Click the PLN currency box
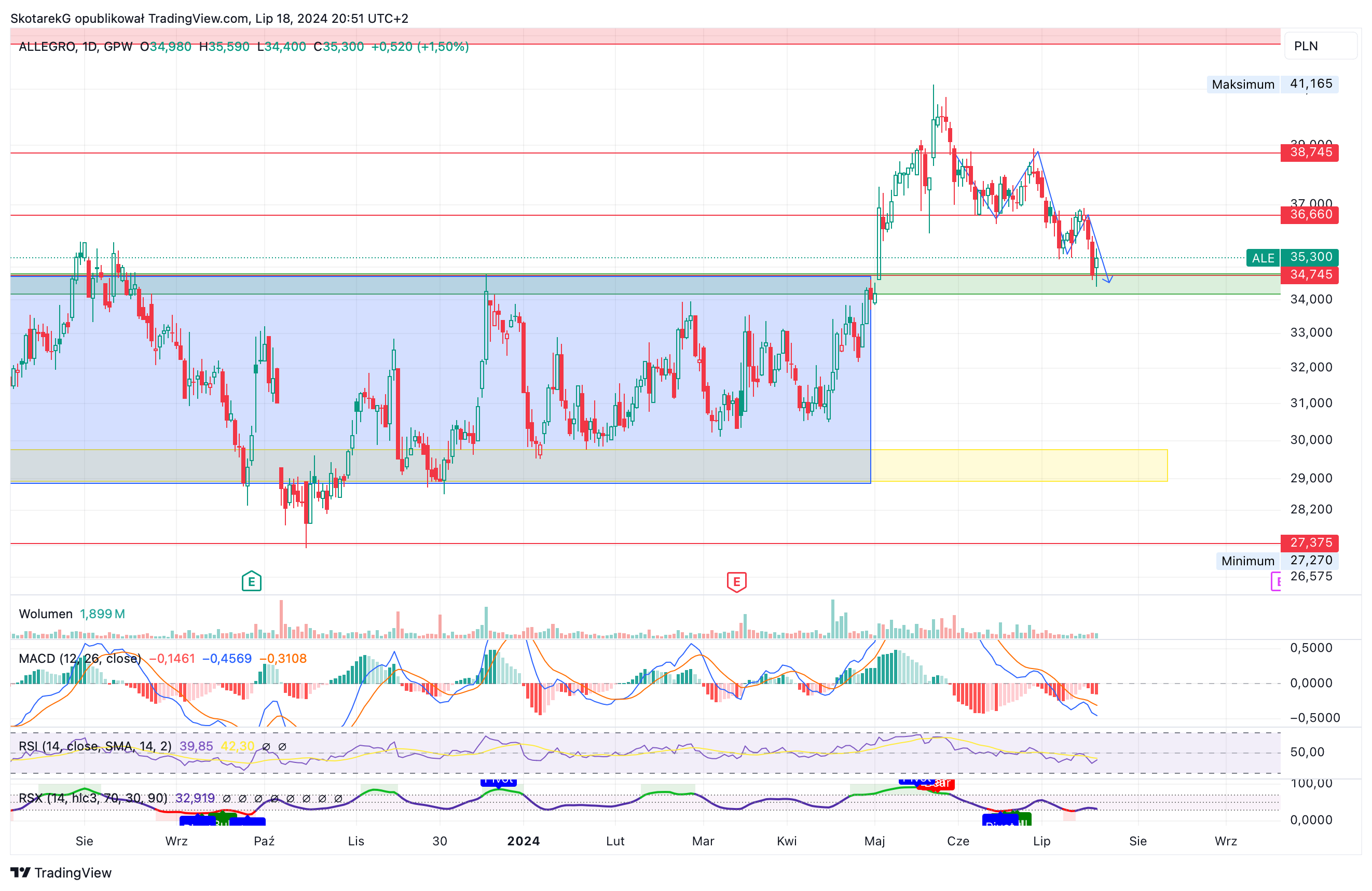1372x891 pixels. [x=1320, y=46]
